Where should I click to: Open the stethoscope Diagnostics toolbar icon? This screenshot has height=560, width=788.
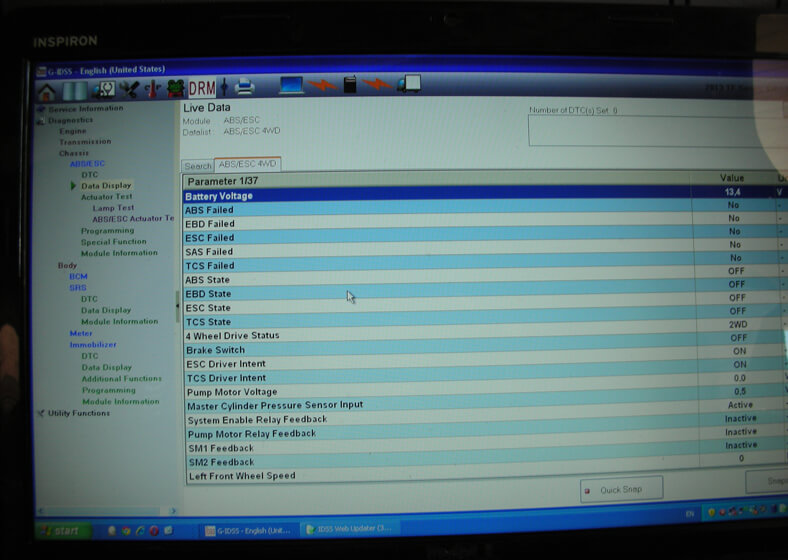tap(103, 90)
